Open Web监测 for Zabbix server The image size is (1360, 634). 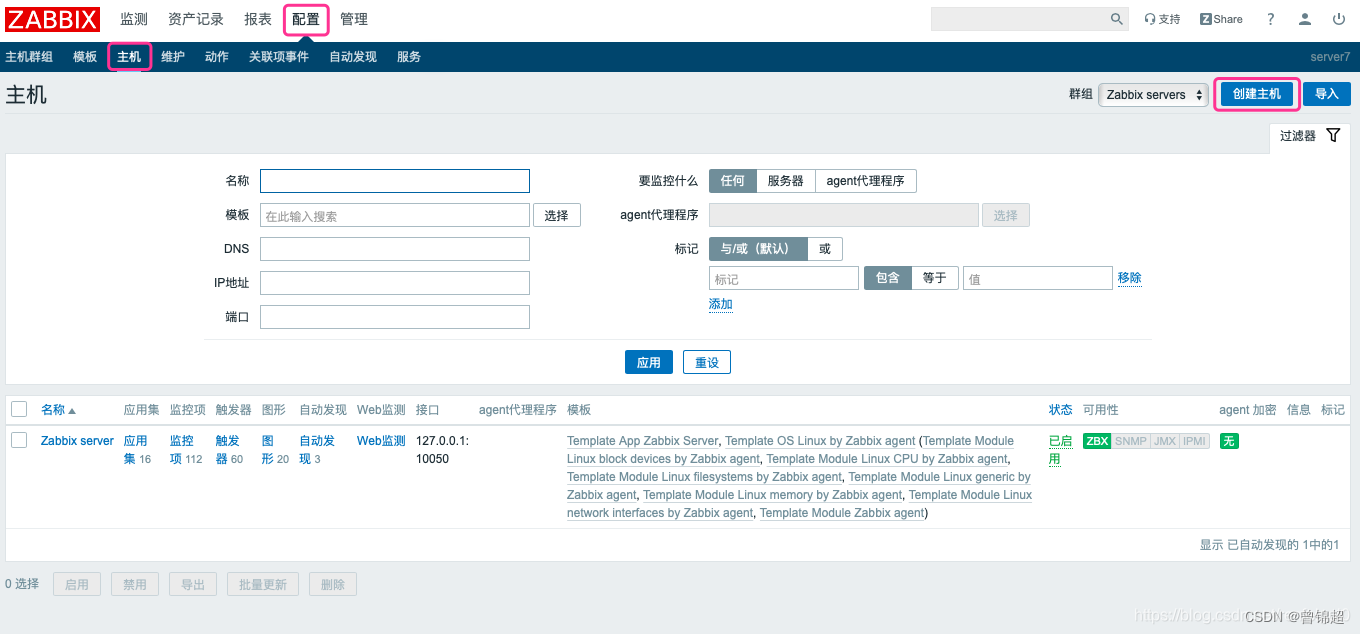381,441
